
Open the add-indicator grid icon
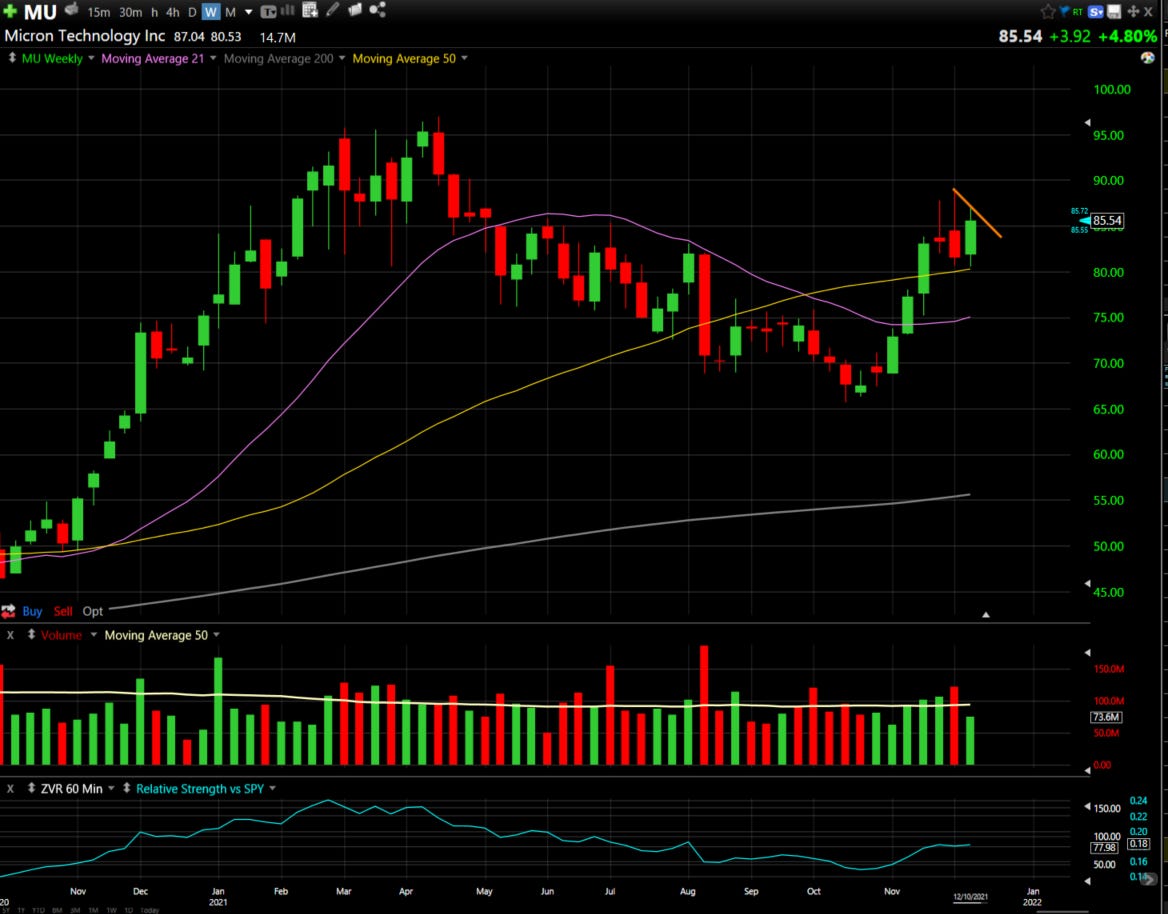(310, 10)
